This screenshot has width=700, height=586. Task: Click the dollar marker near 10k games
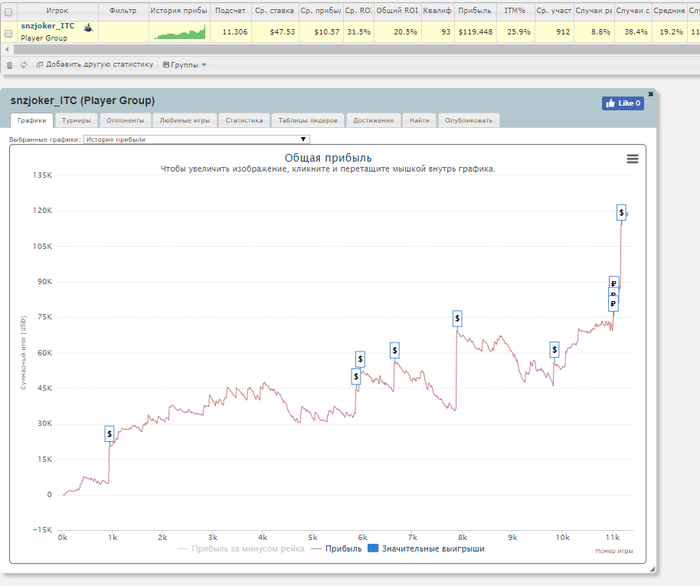coord(554,349)
